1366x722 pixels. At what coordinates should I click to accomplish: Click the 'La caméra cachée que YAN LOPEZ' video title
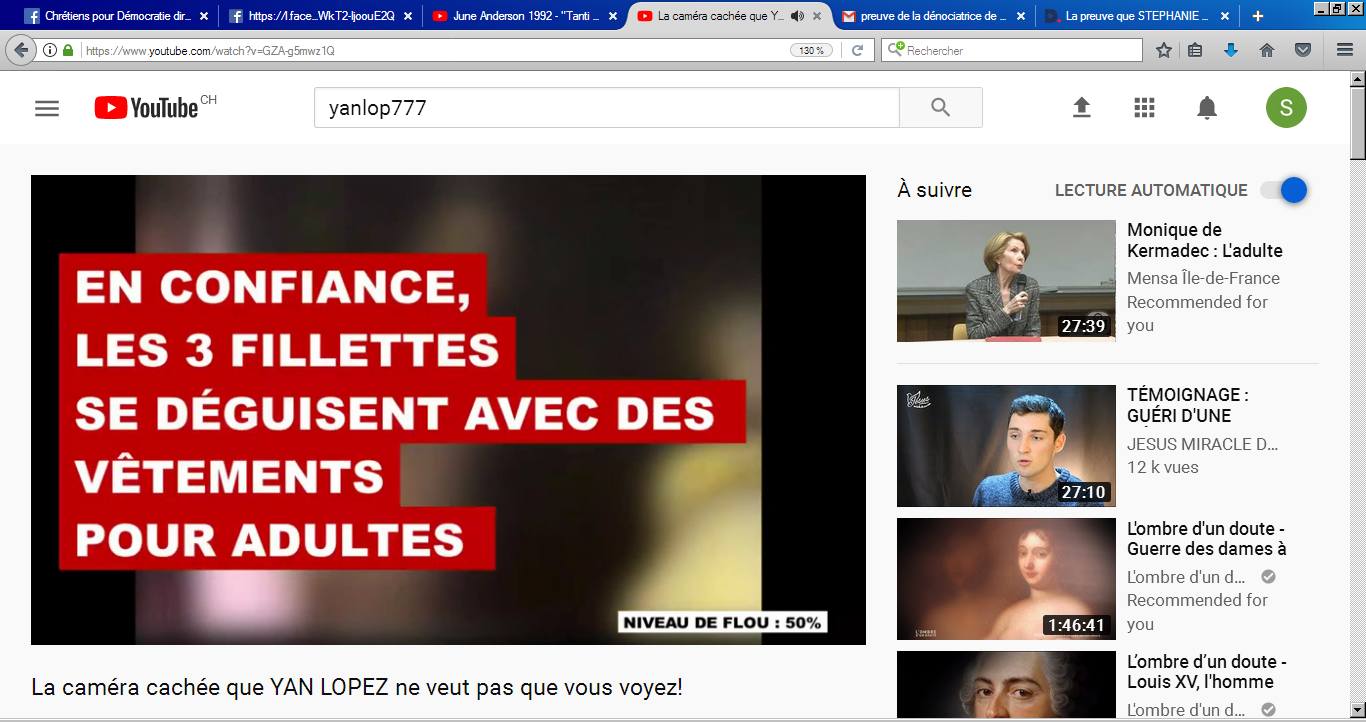click(357, 688)
